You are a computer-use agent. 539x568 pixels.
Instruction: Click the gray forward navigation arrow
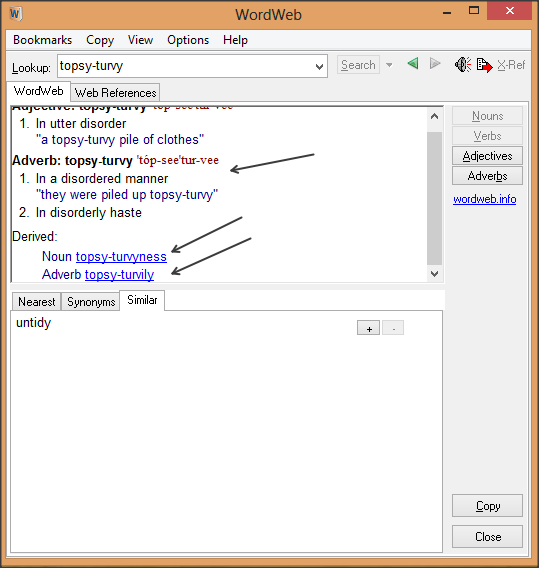[x=435, y=64]
